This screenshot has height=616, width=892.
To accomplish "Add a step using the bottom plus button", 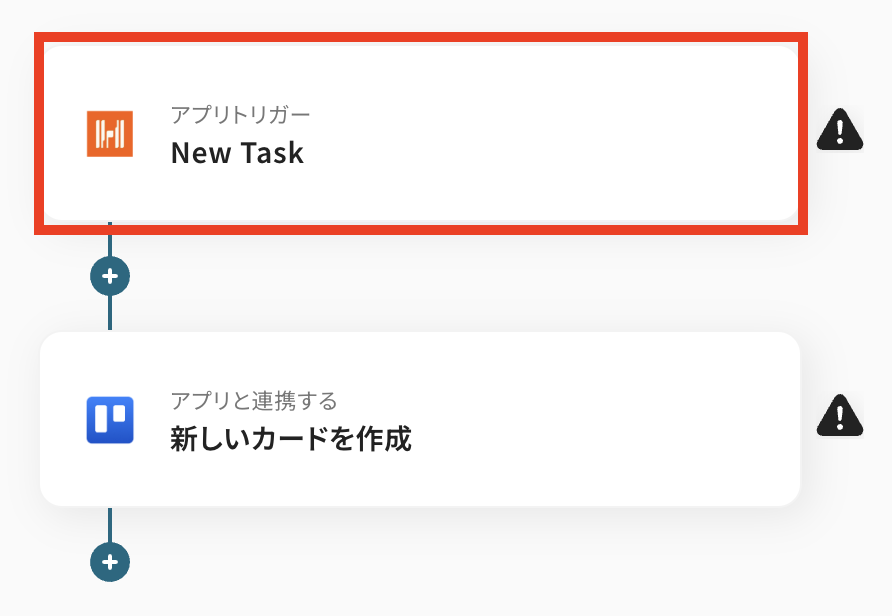I will 110,562.
